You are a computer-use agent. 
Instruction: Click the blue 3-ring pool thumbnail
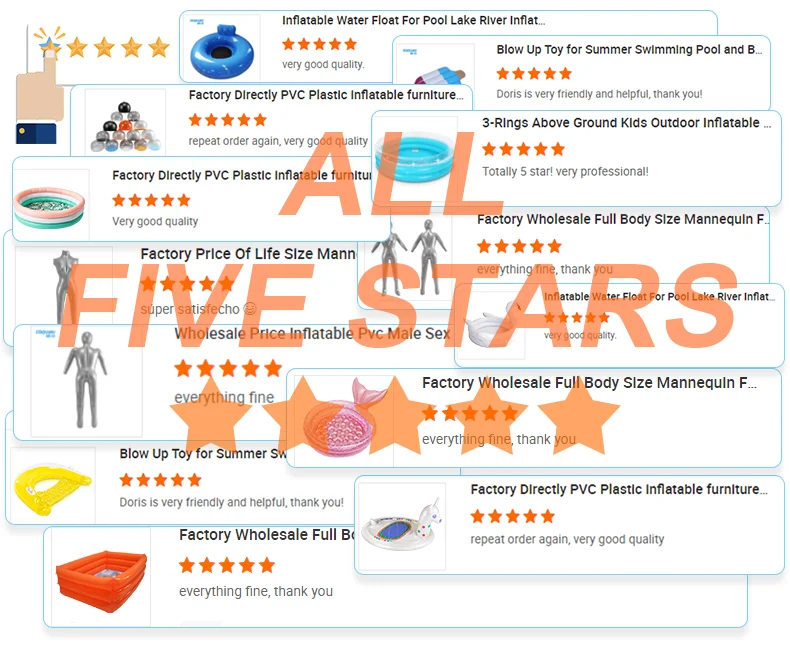416,158
